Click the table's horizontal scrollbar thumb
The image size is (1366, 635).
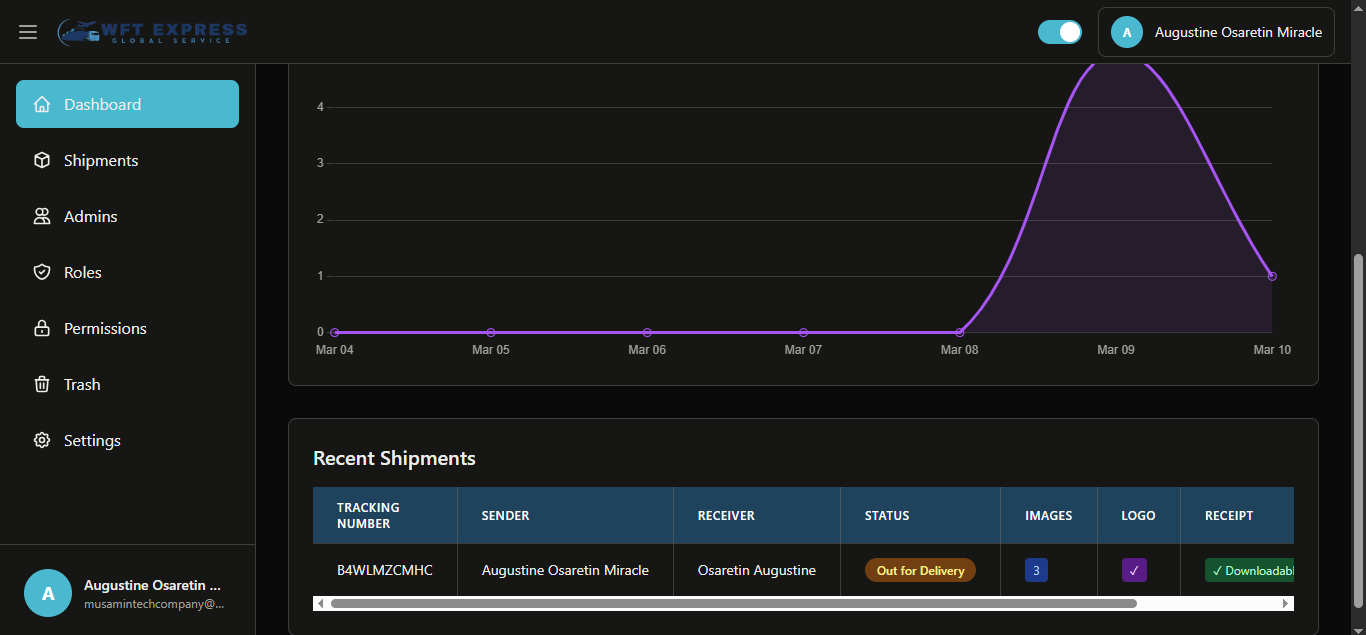tap(733, 603)
